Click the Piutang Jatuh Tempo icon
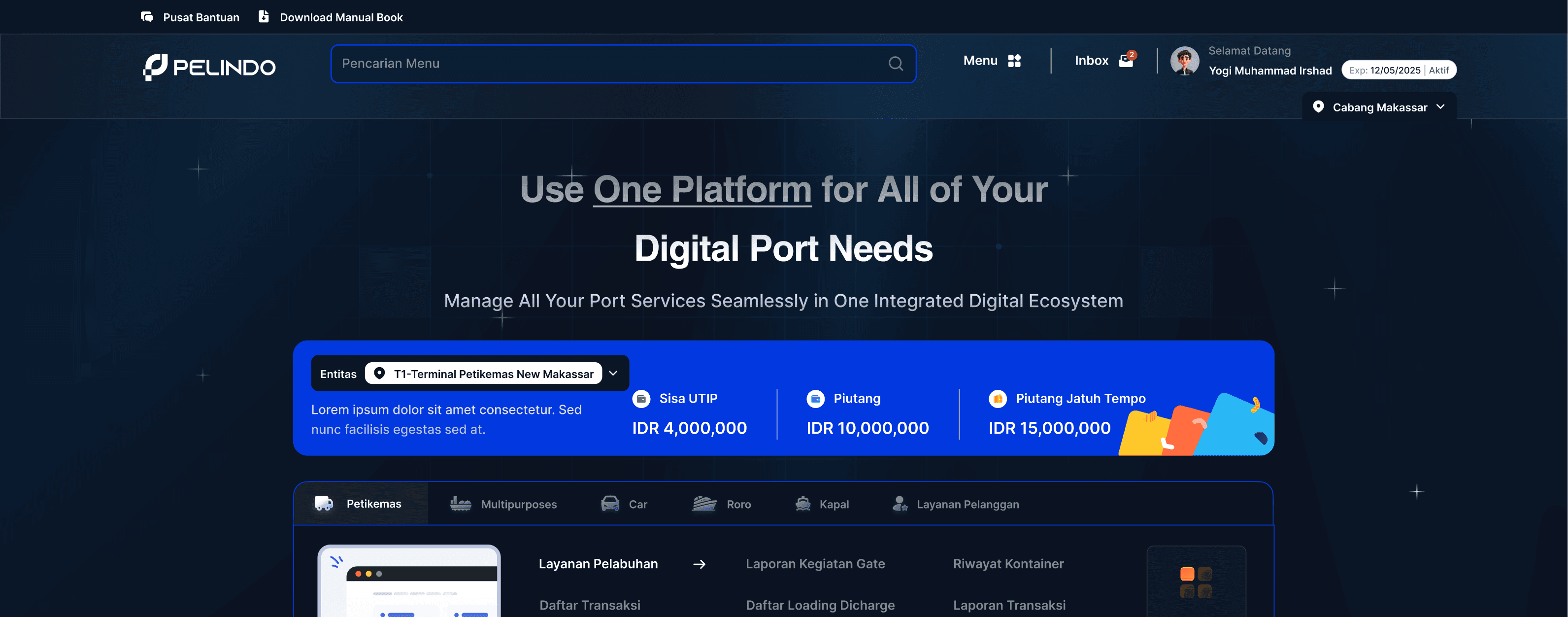The width and height of the screenshot is (1568, 617). click(x=997, y=398)
